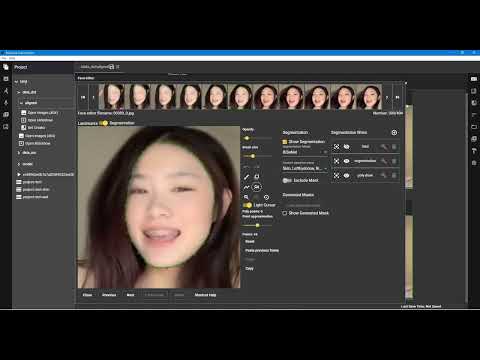Click the Previous button
This screenshot has height=360, width=480.
click(109, 295)
